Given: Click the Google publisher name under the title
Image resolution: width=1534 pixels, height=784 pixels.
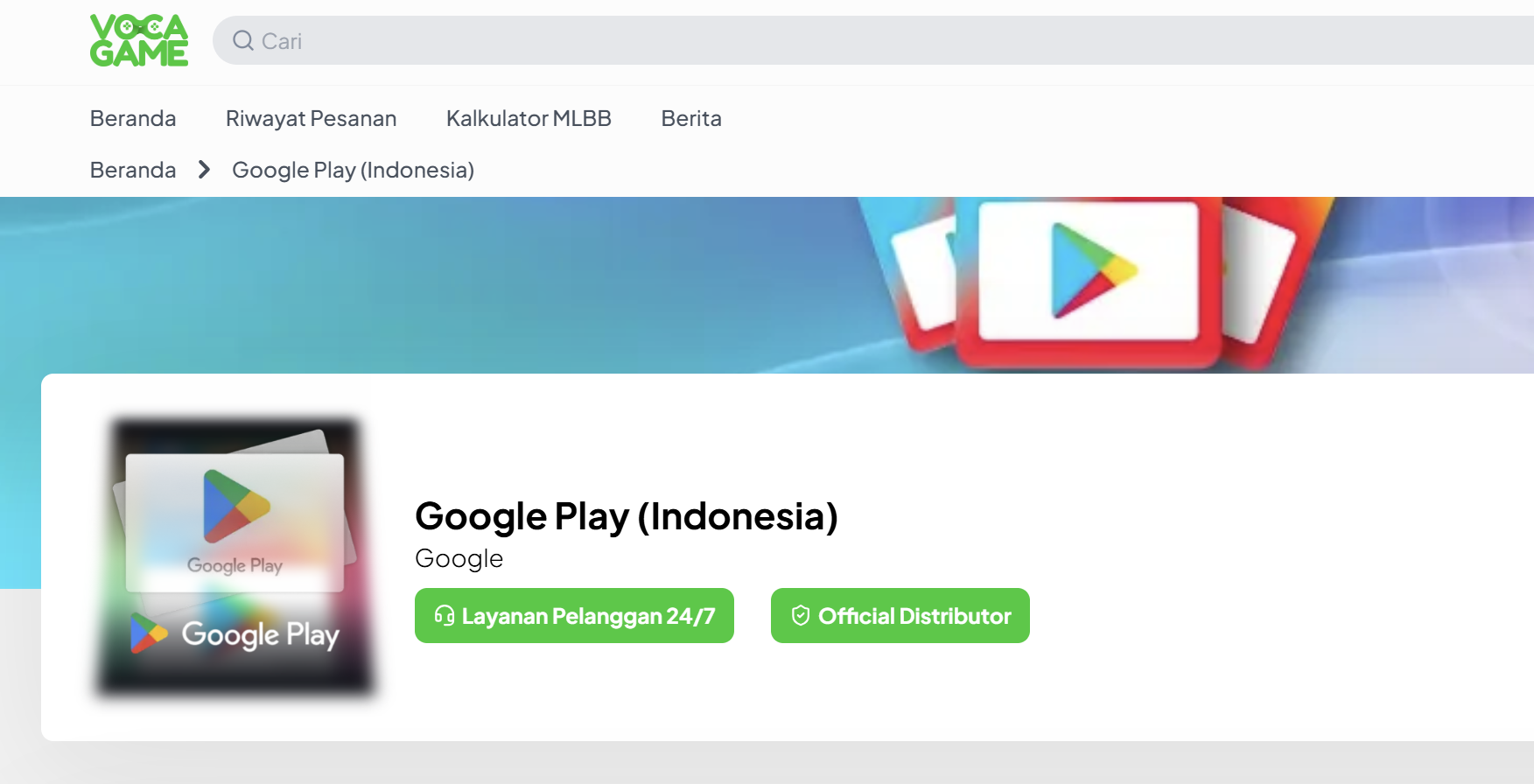Looking at the screenshot, I should (x=459, y=558).
